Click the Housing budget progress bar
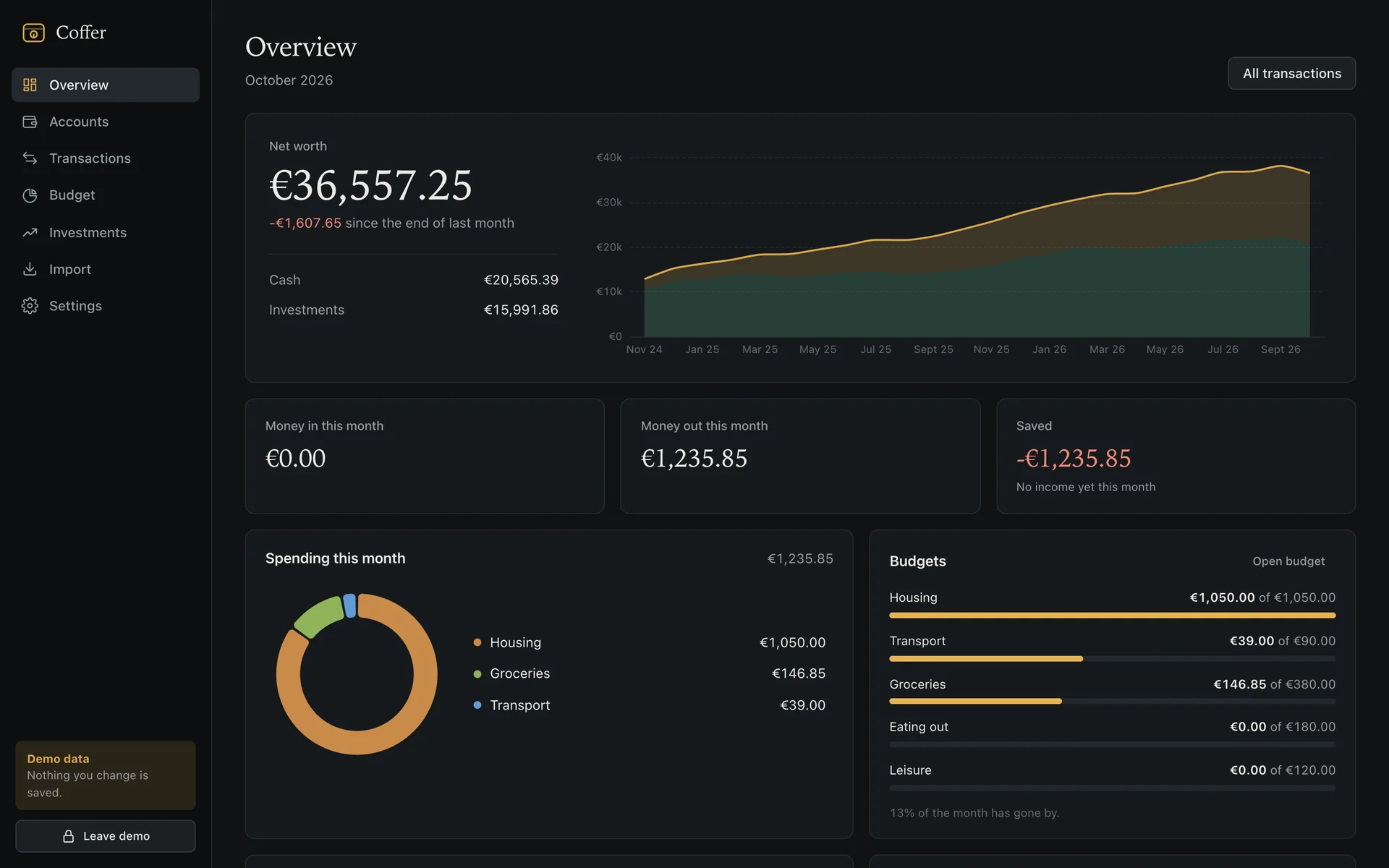1389x868 pixels. [x=1112, y=616]
